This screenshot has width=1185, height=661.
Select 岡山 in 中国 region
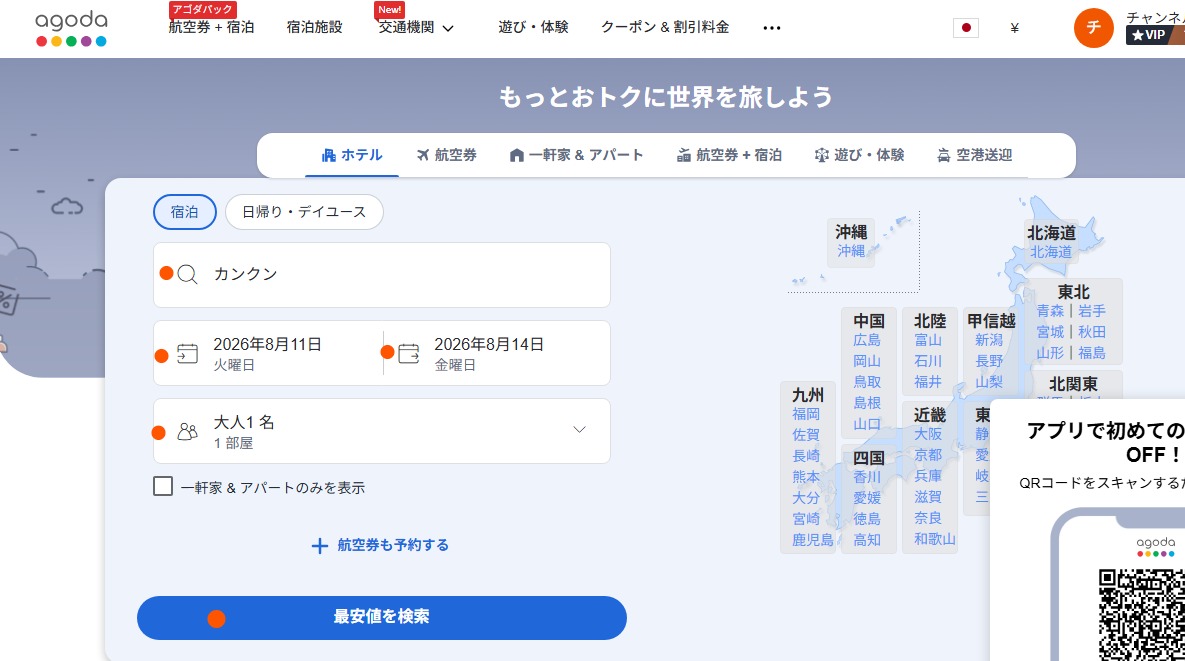(867, 361)
